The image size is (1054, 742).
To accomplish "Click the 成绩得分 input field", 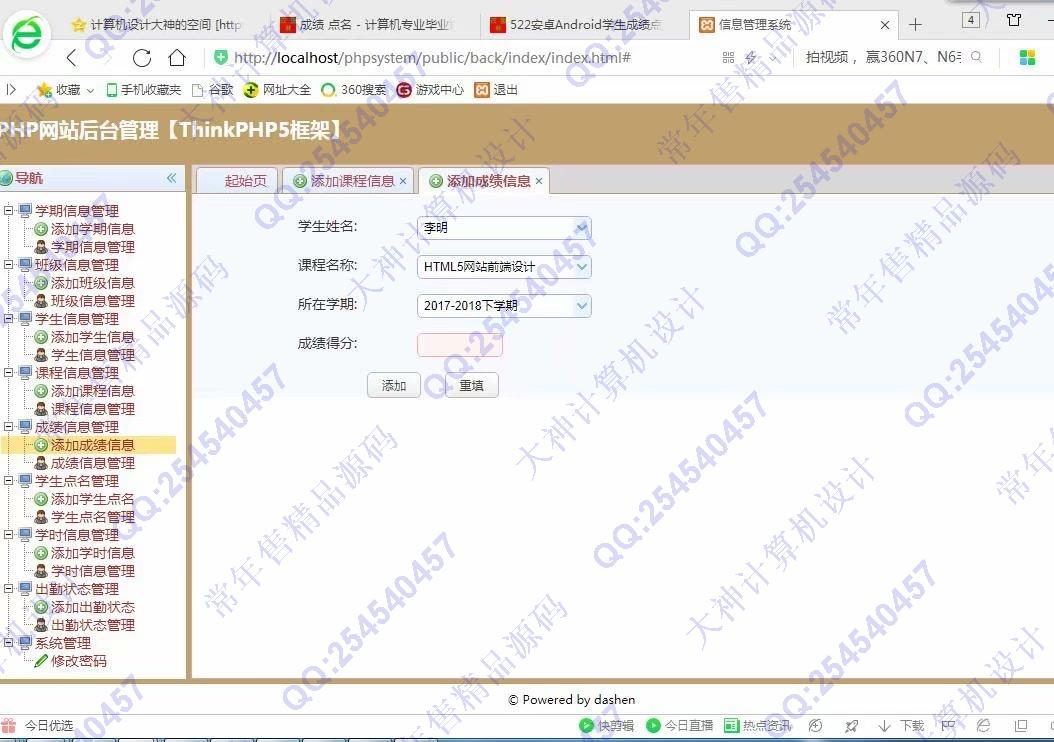I will click(460, 345).
